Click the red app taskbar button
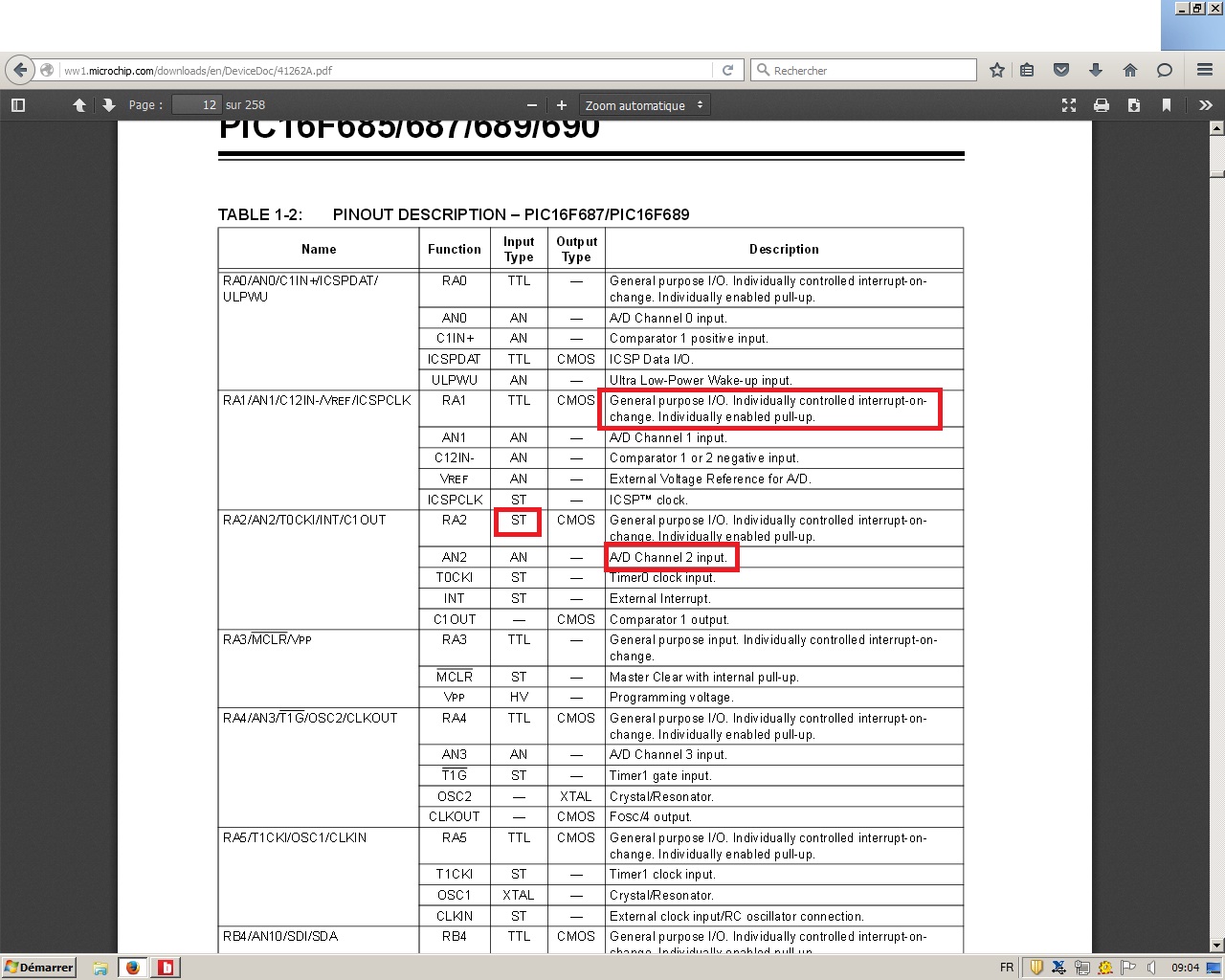 [166, 968]
